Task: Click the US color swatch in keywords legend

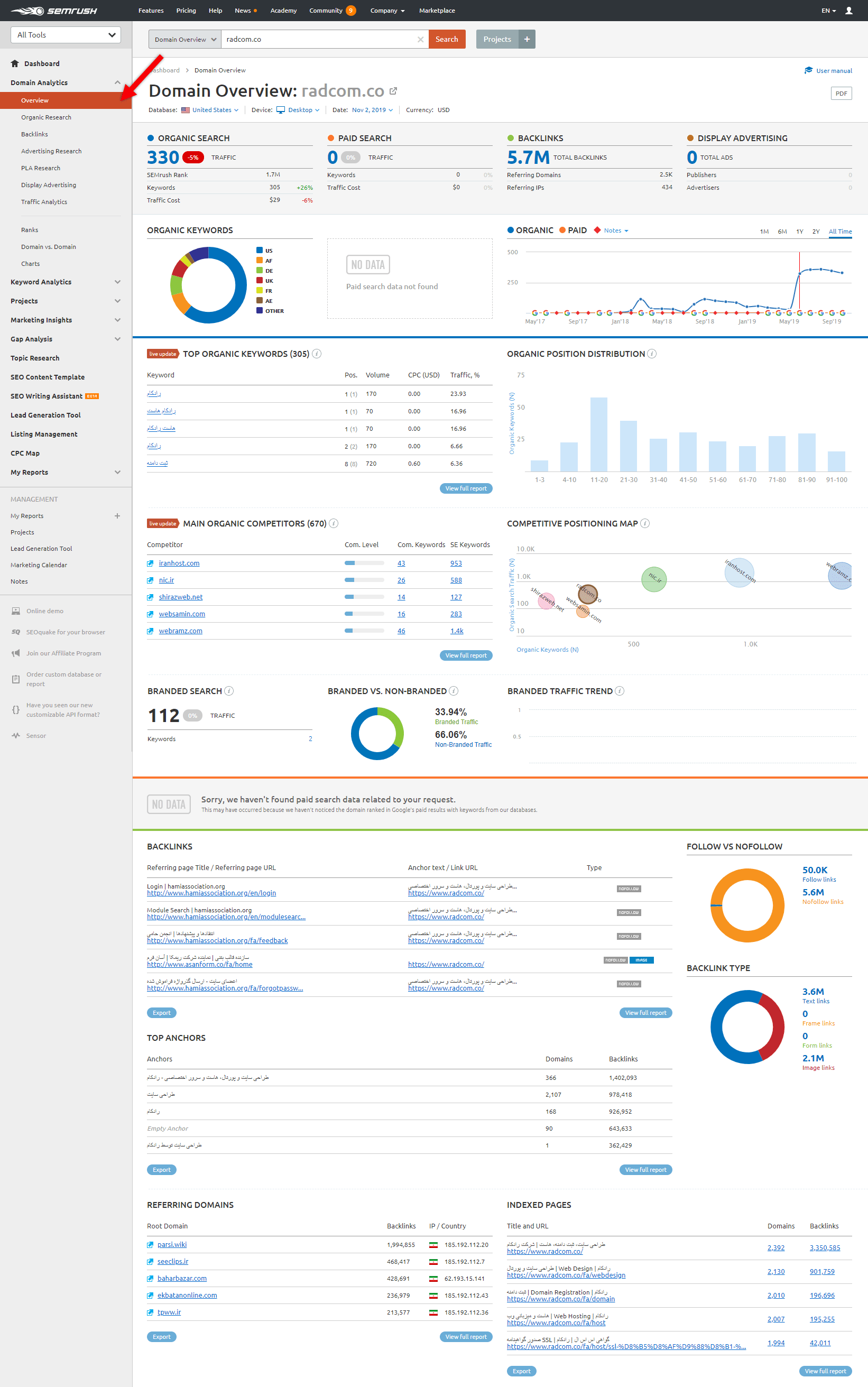Action: (x=260, y=250)
